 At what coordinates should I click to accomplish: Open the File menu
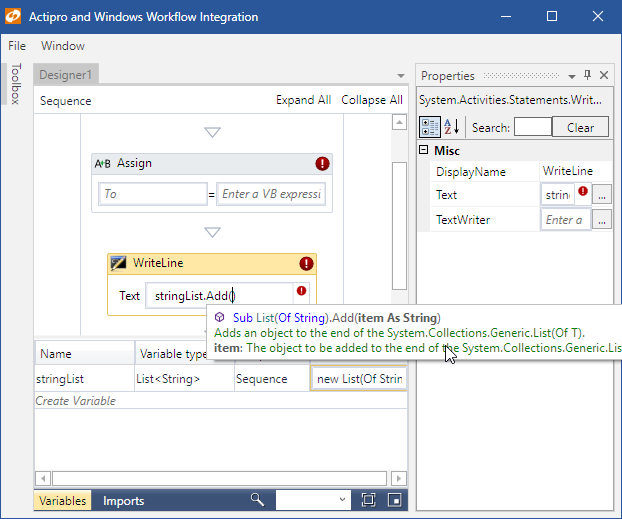point(17,46)
